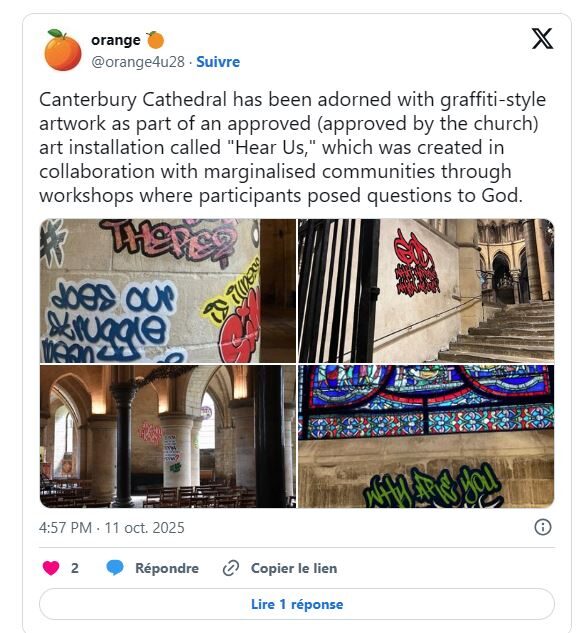
Task: Like the post with heart icon
Action: (x=51, y=568)
